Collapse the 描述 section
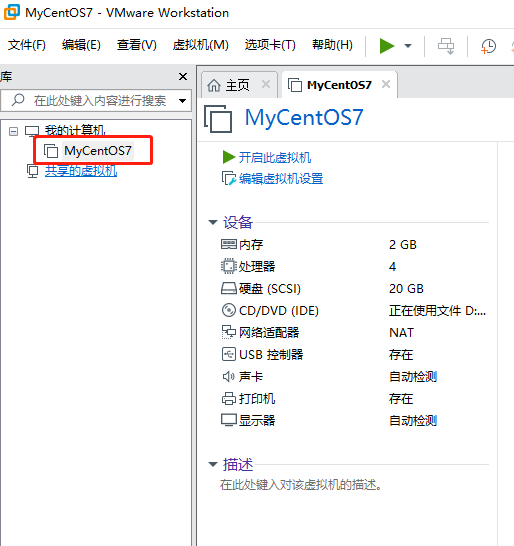The width and height of the screenshot is (514, 546). point(213,464)
